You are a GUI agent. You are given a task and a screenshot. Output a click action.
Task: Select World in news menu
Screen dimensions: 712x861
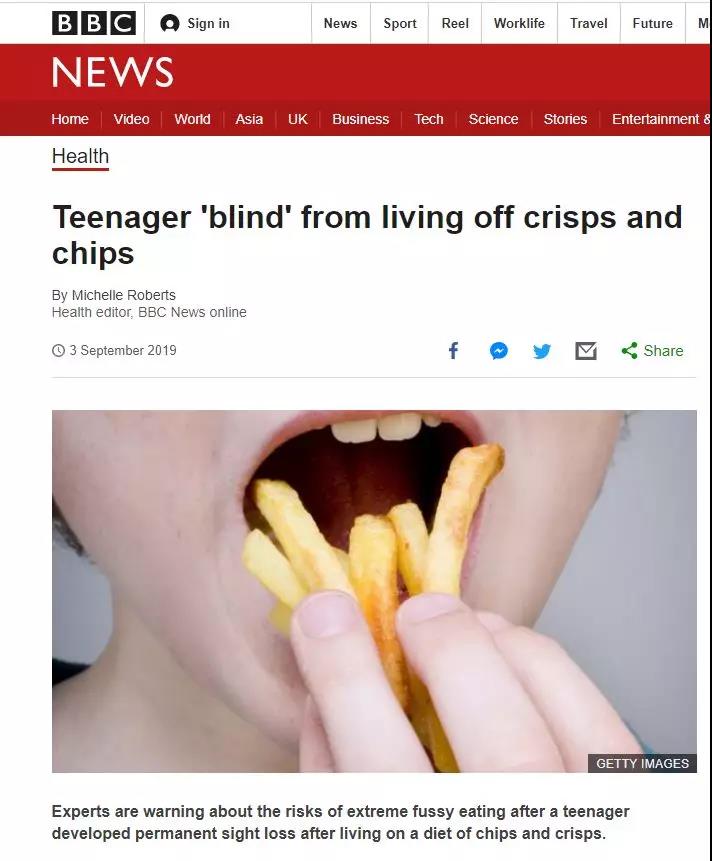[192, 119]
